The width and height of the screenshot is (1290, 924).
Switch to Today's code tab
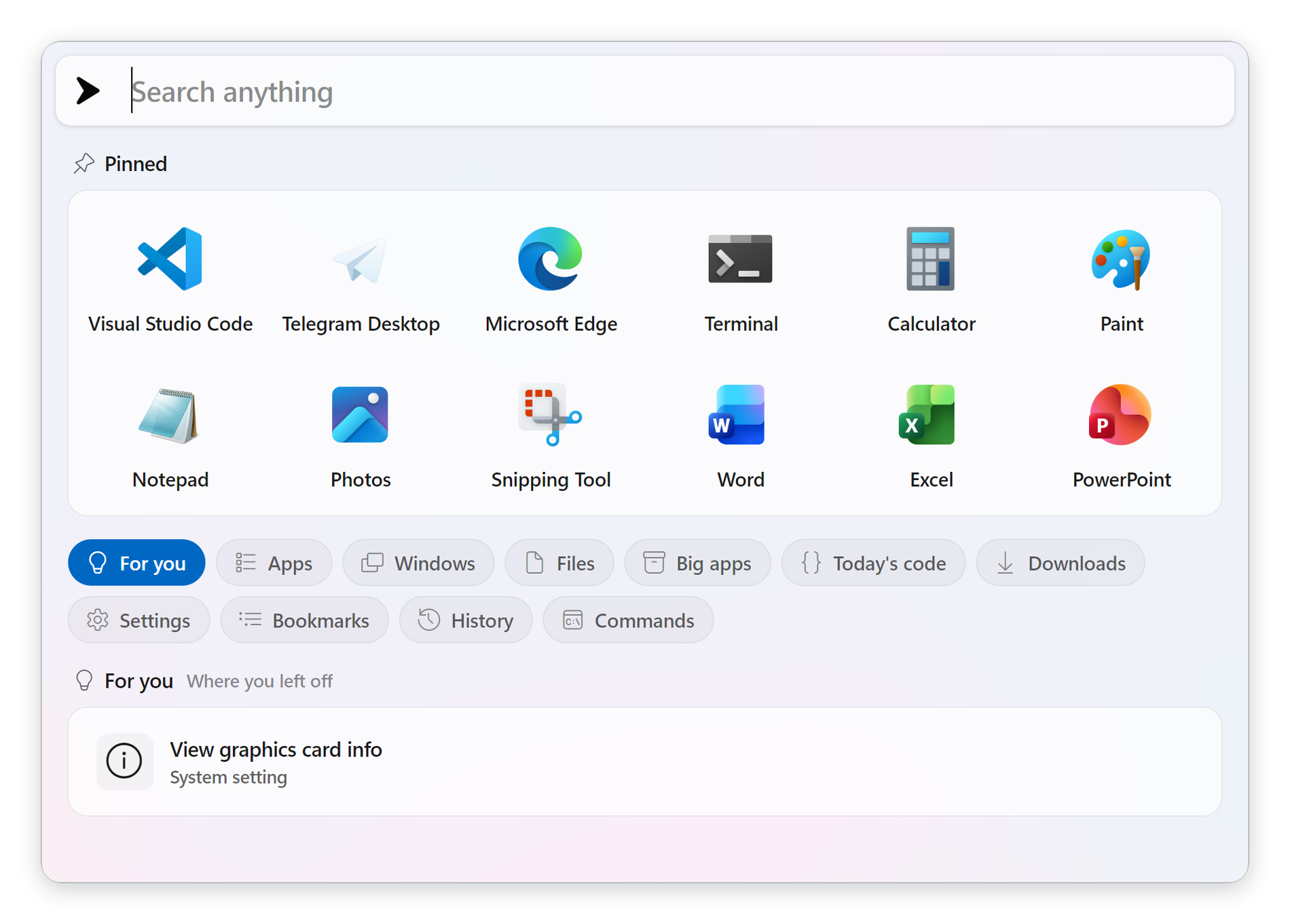[873, 563]
